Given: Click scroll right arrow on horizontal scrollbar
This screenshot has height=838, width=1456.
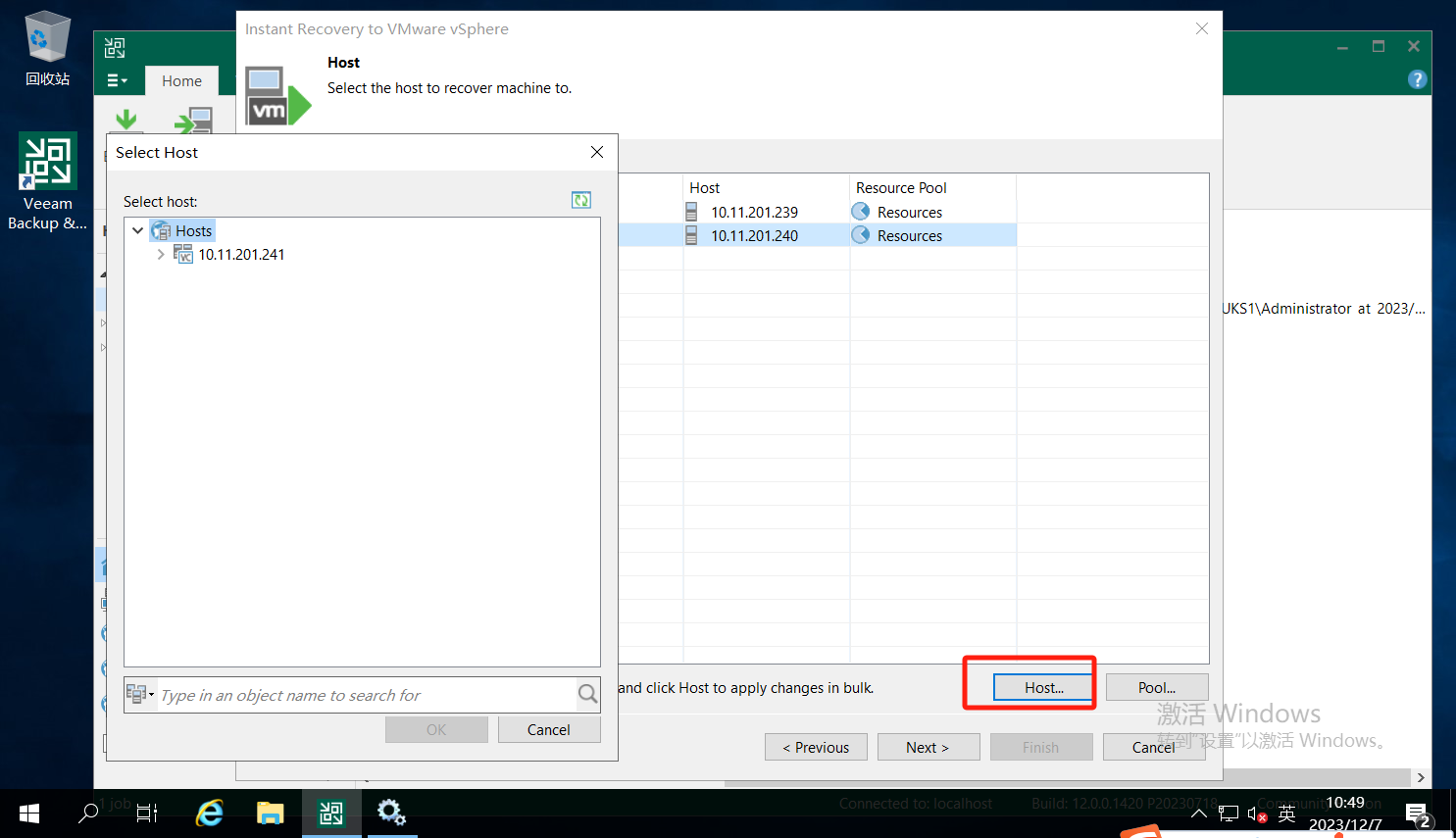Looking at the screenshot, I should pyautogui.click(x=1421, y=778).
